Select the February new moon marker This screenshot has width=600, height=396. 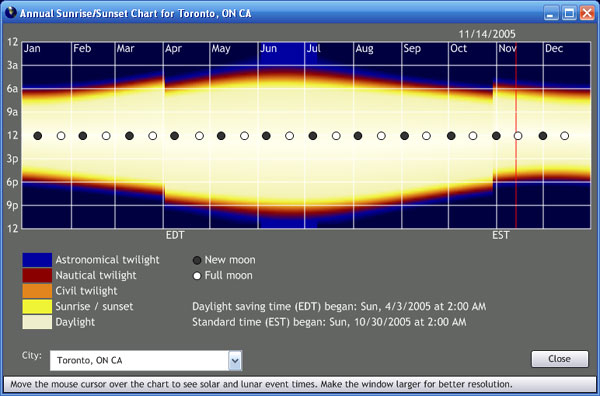coord(83,136)
